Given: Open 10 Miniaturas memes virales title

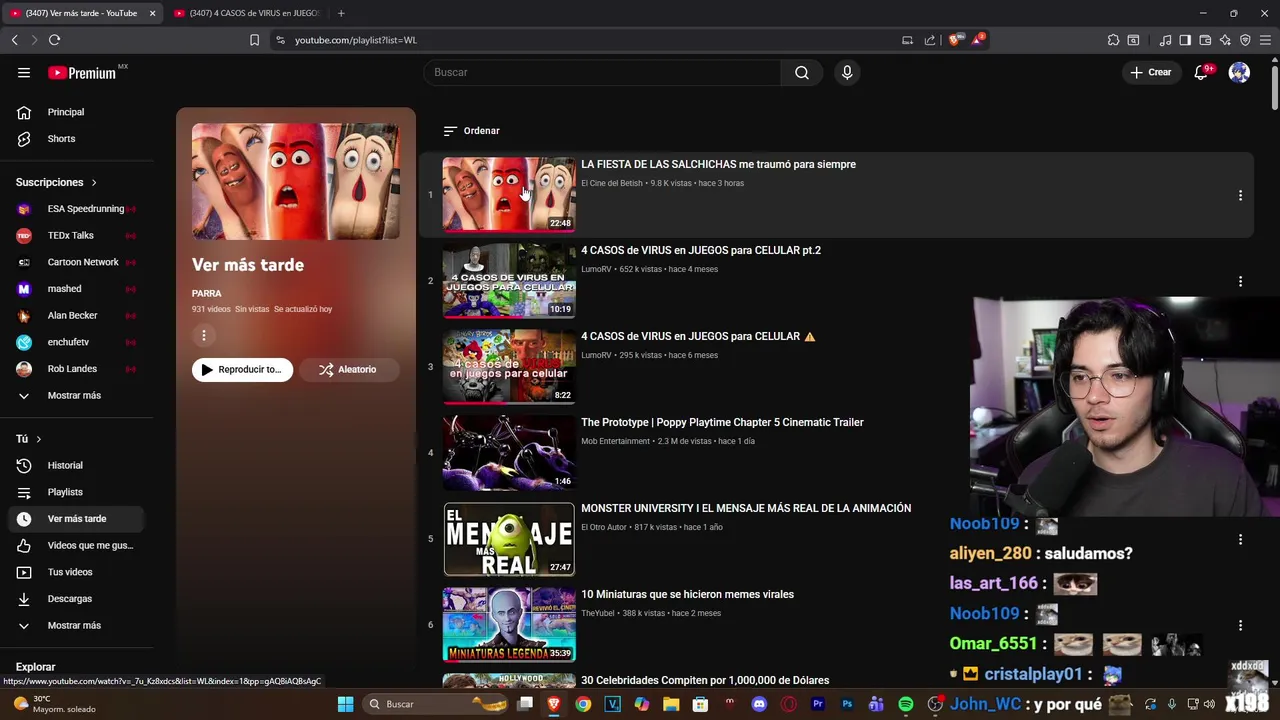Looking at the screenshot, I should (687, 594).
